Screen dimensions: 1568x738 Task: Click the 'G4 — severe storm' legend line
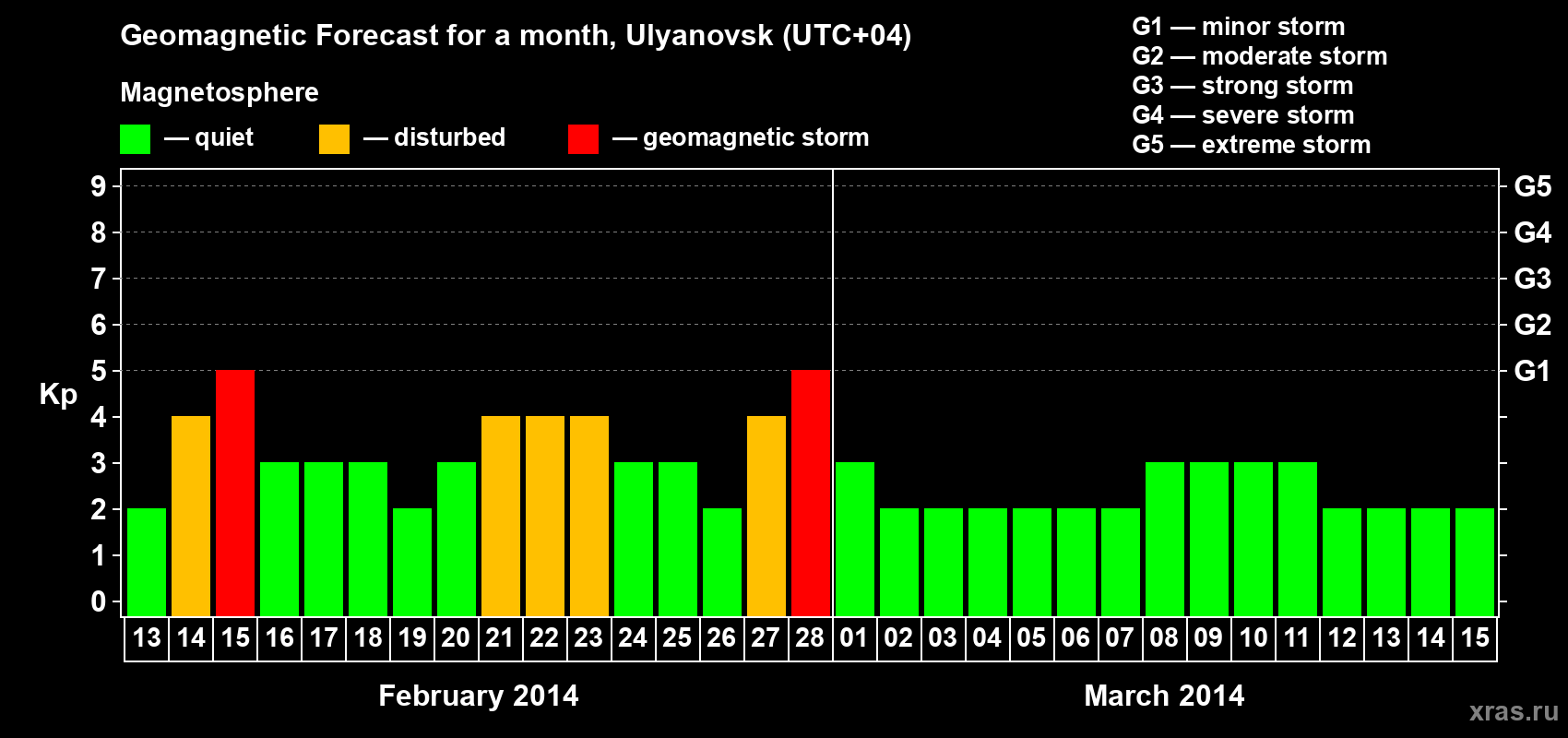1243,115
